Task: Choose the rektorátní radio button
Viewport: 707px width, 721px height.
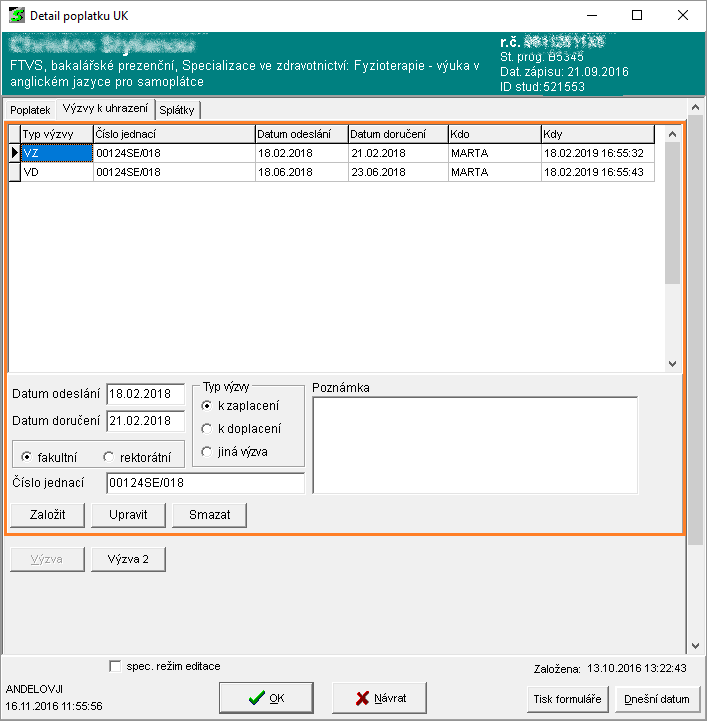Action: coord(108,457)
